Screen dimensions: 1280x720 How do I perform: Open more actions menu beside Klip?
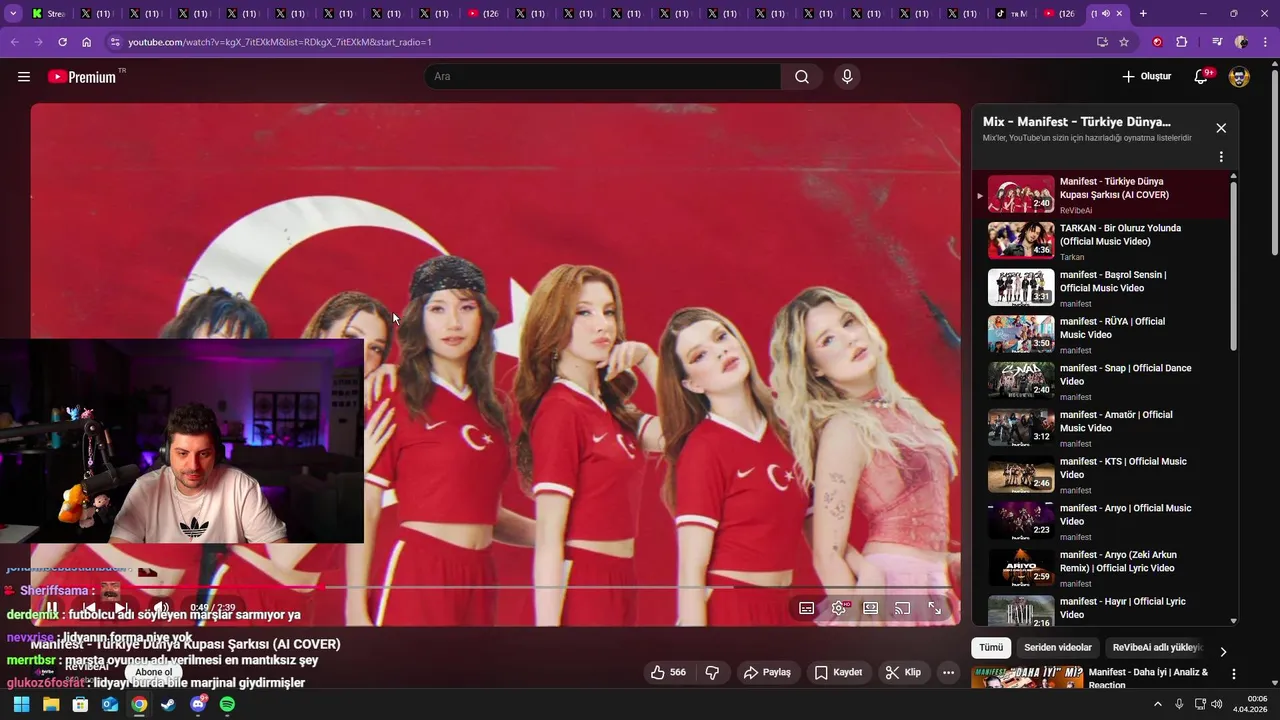(x=949, y=673)
